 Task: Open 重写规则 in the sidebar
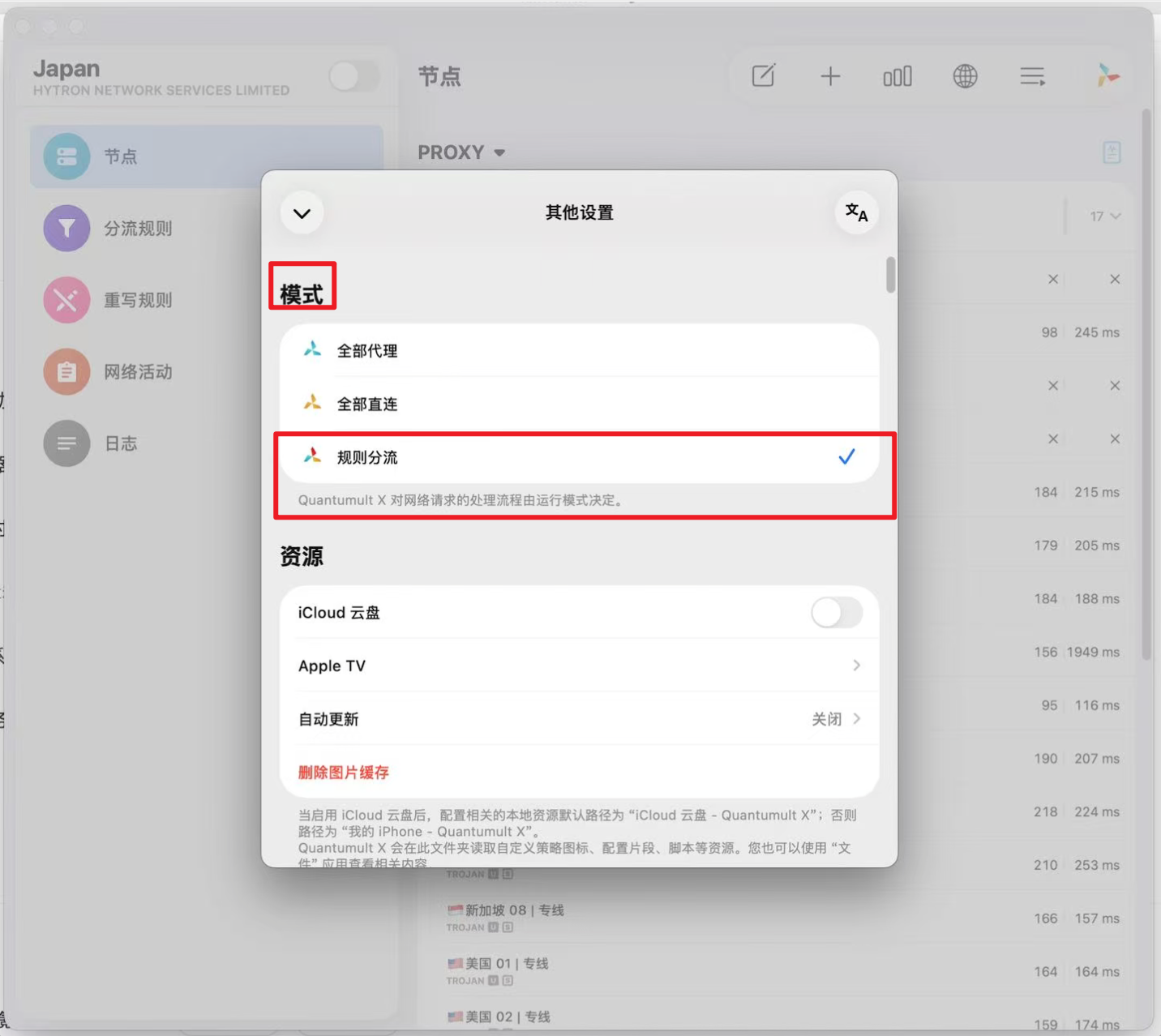click(206, 300)
